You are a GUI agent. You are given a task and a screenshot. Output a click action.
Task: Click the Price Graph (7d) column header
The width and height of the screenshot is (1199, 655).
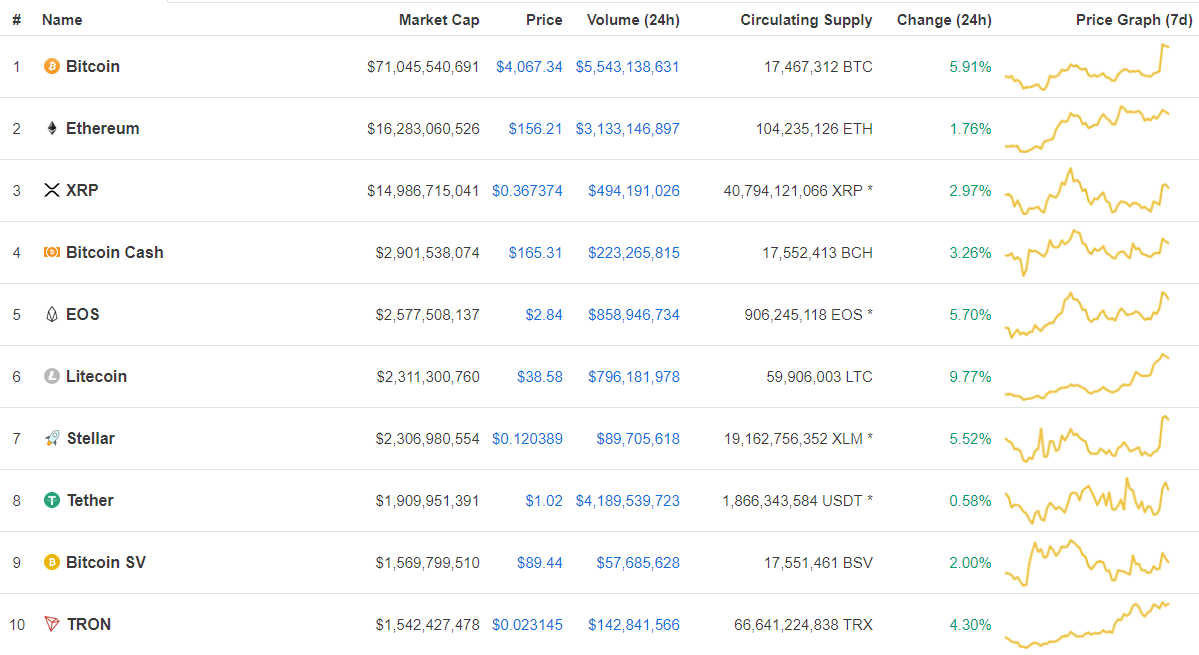[1134, 20]
